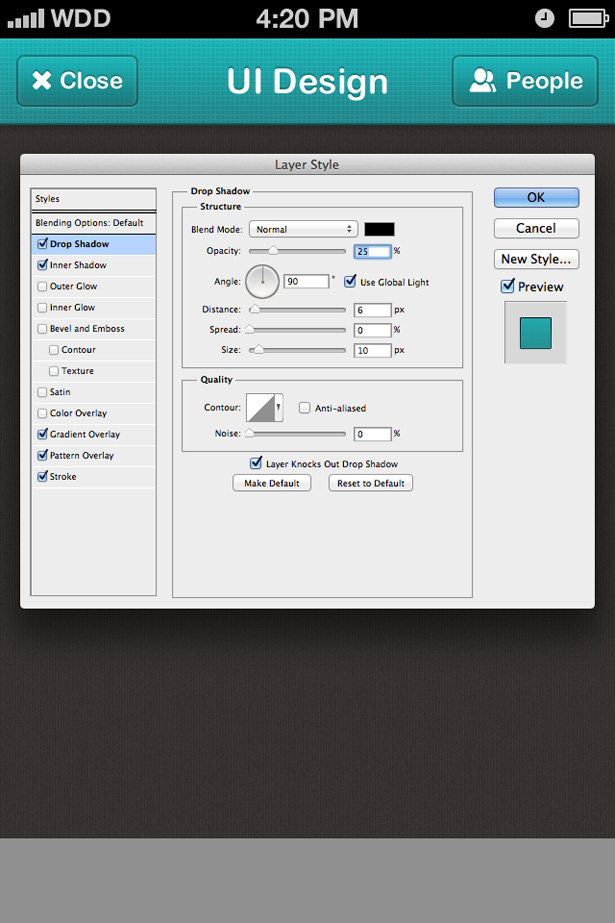Click the Make Default button

click(272, 483)
